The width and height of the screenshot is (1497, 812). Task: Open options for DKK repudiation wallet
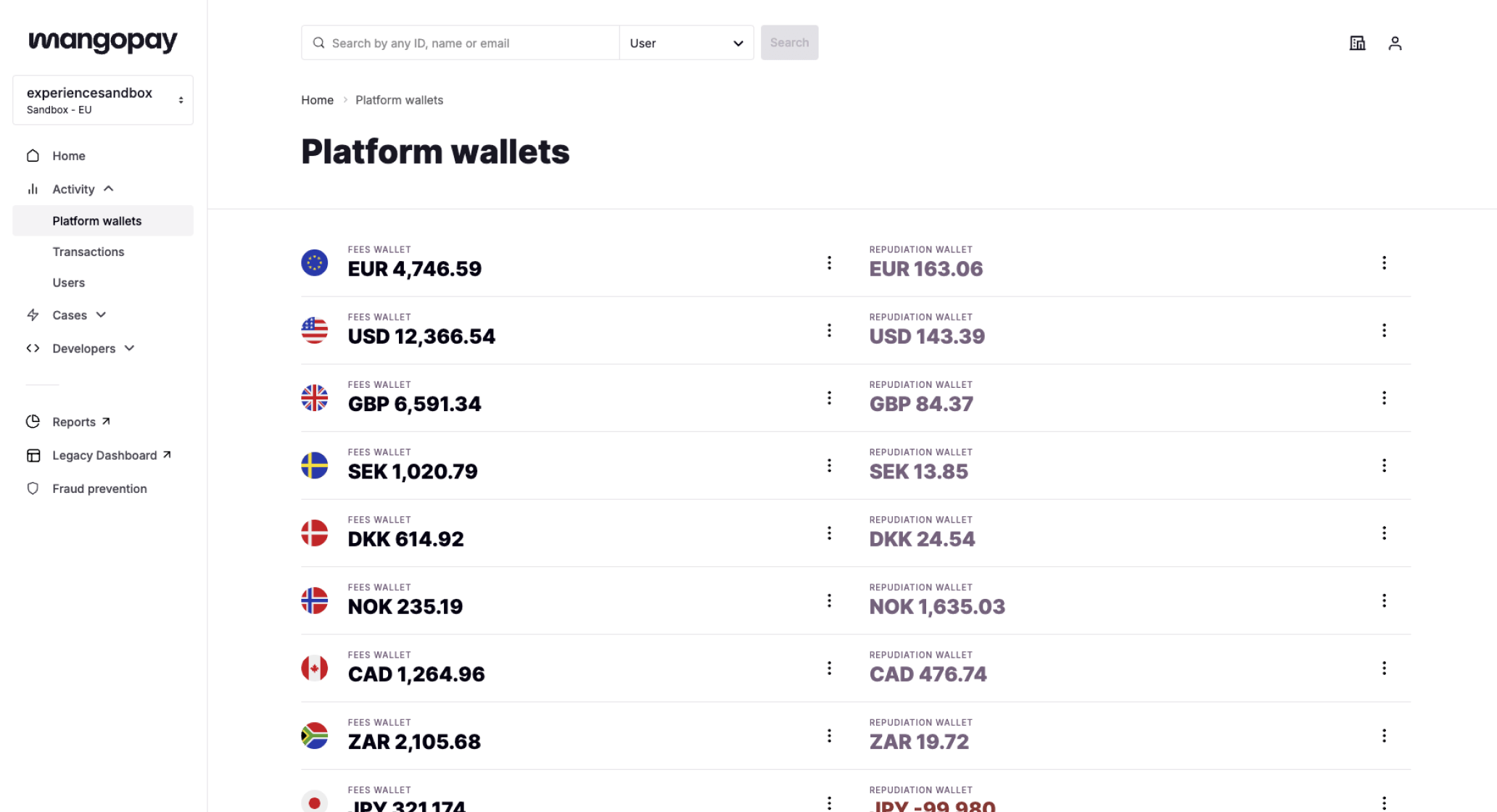click(1384, 533)
